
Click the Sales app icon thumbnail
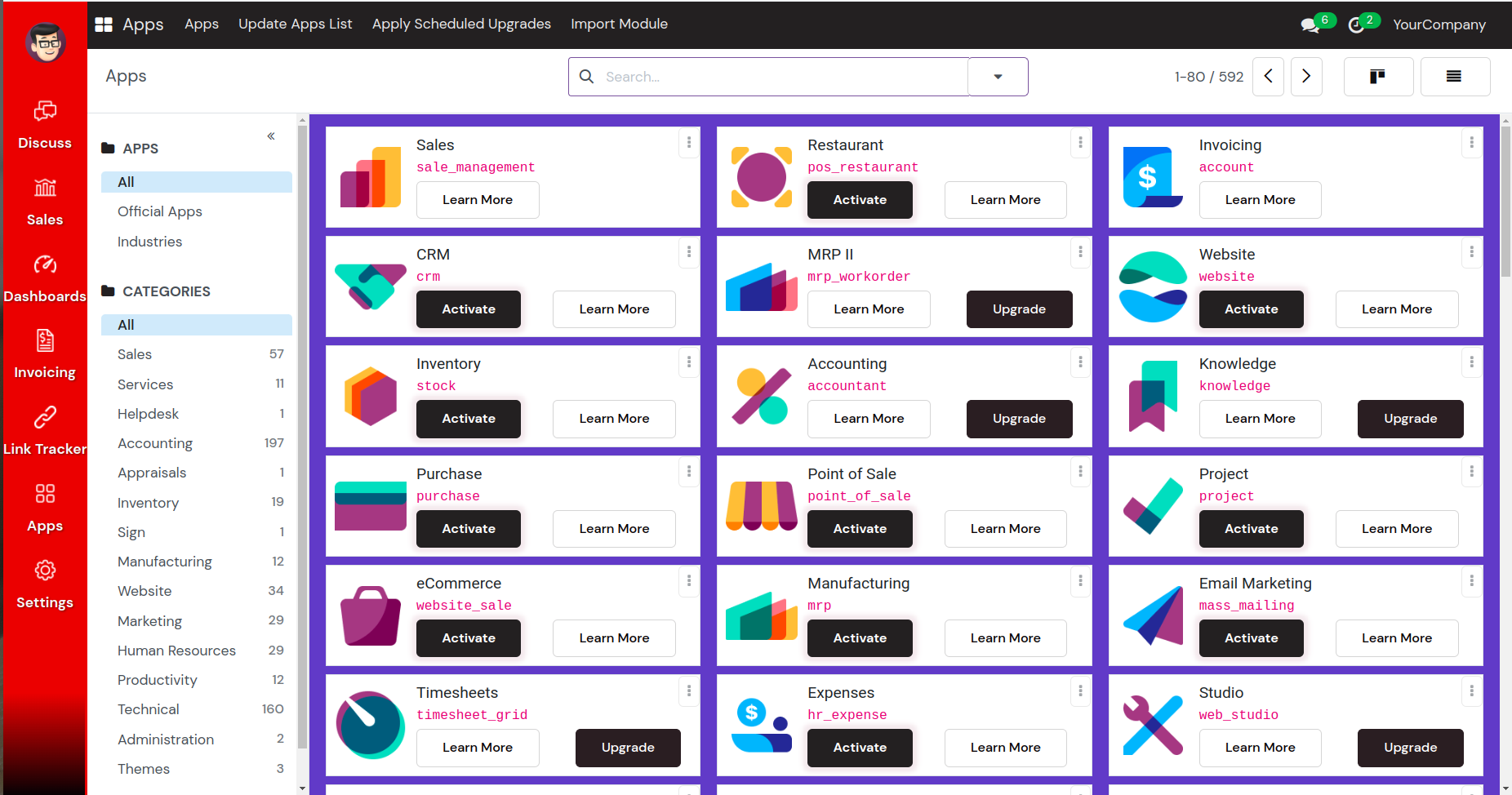(x=371, y=177)
